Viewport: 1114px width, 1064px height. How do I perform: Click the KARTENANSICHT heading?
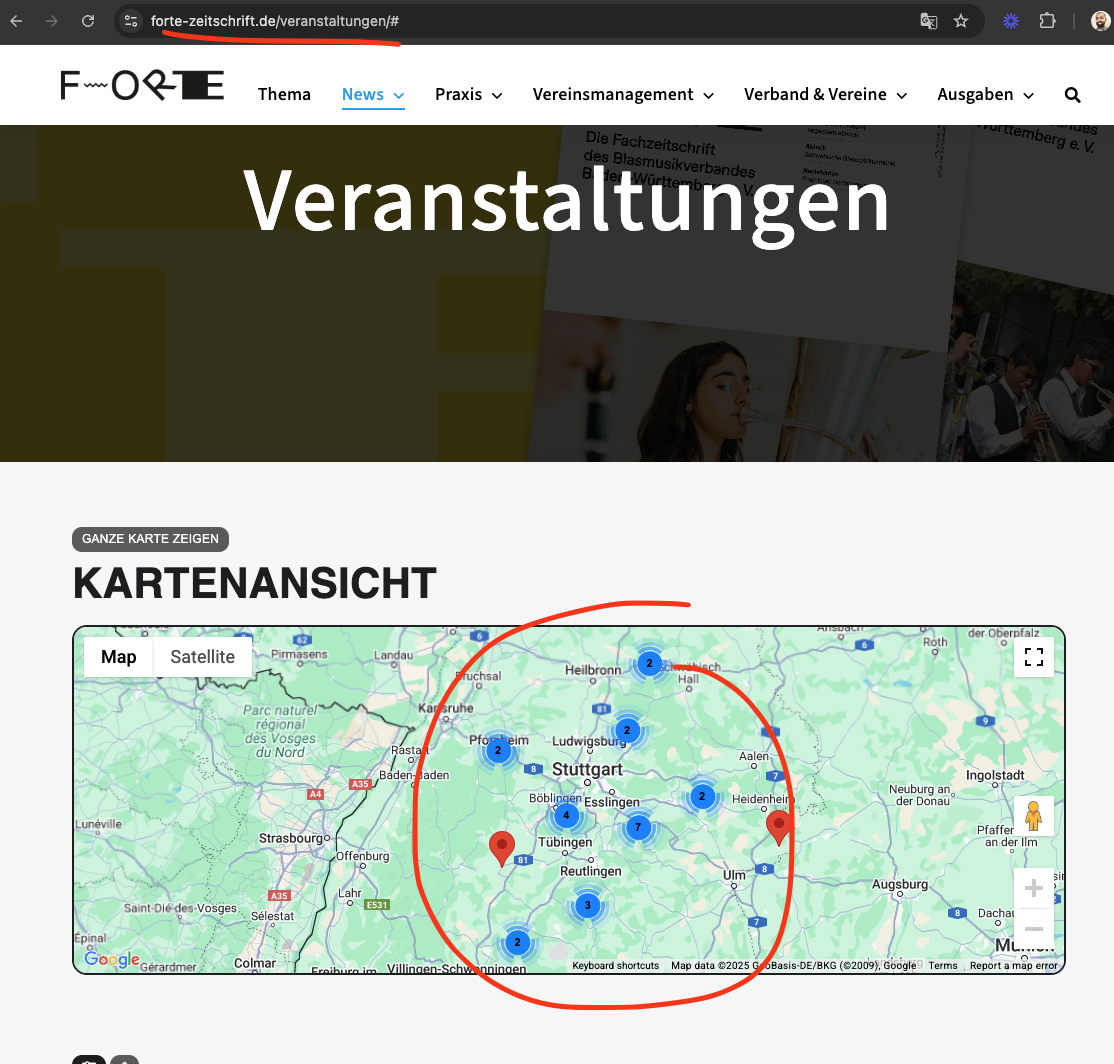coord(254,583)
